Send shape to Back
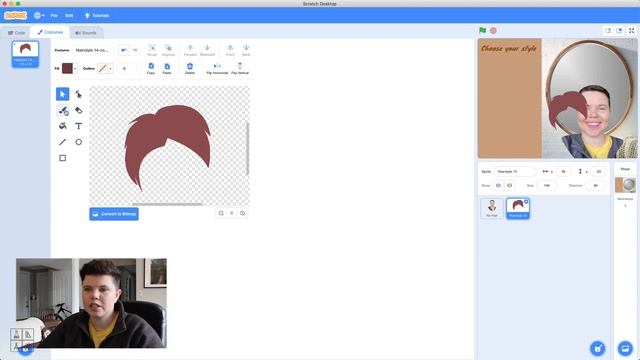This screenshot has width=640, height=360. point(246,50)
